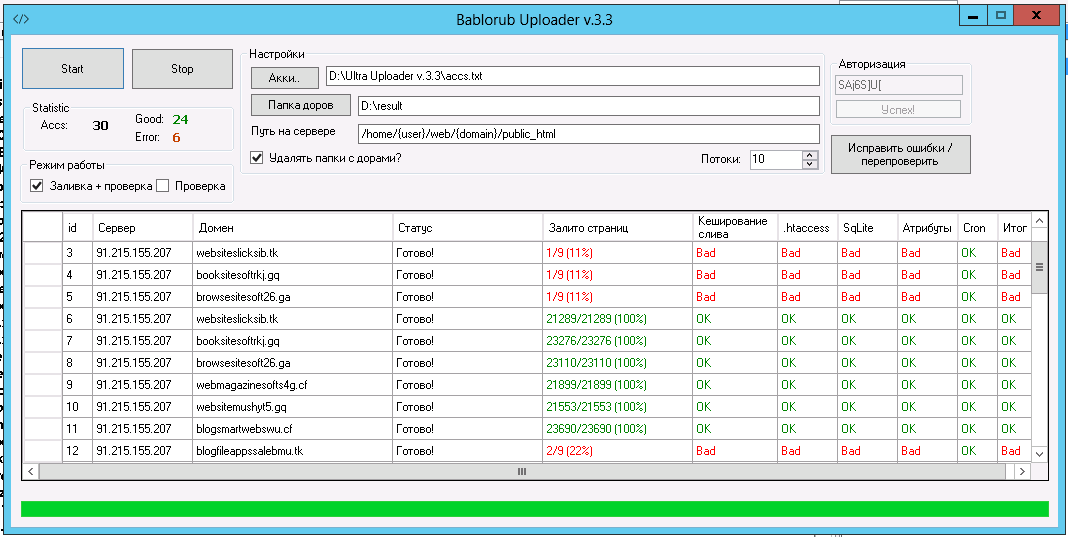The image size is (1068, 537).
Task: Click Cron OK cell in row 5
Action: point(977,296)
